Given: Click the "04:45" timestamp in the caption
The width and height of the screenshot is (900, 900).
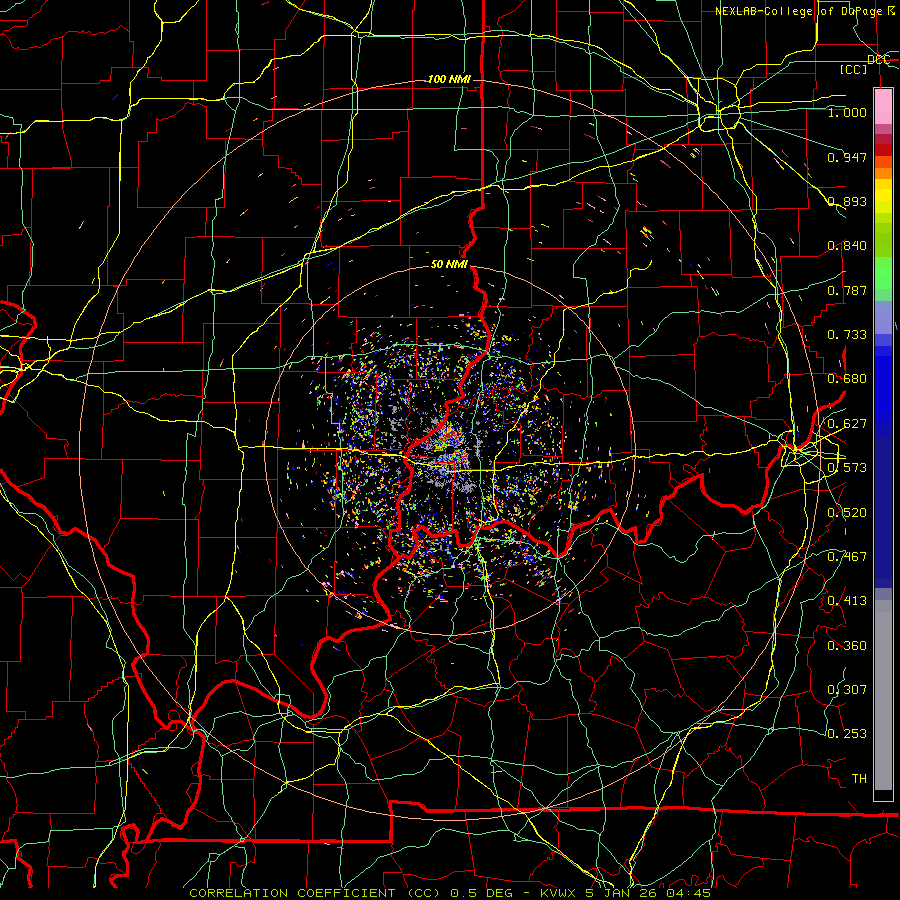Looking at the screenshot, I should coord(689,893).
